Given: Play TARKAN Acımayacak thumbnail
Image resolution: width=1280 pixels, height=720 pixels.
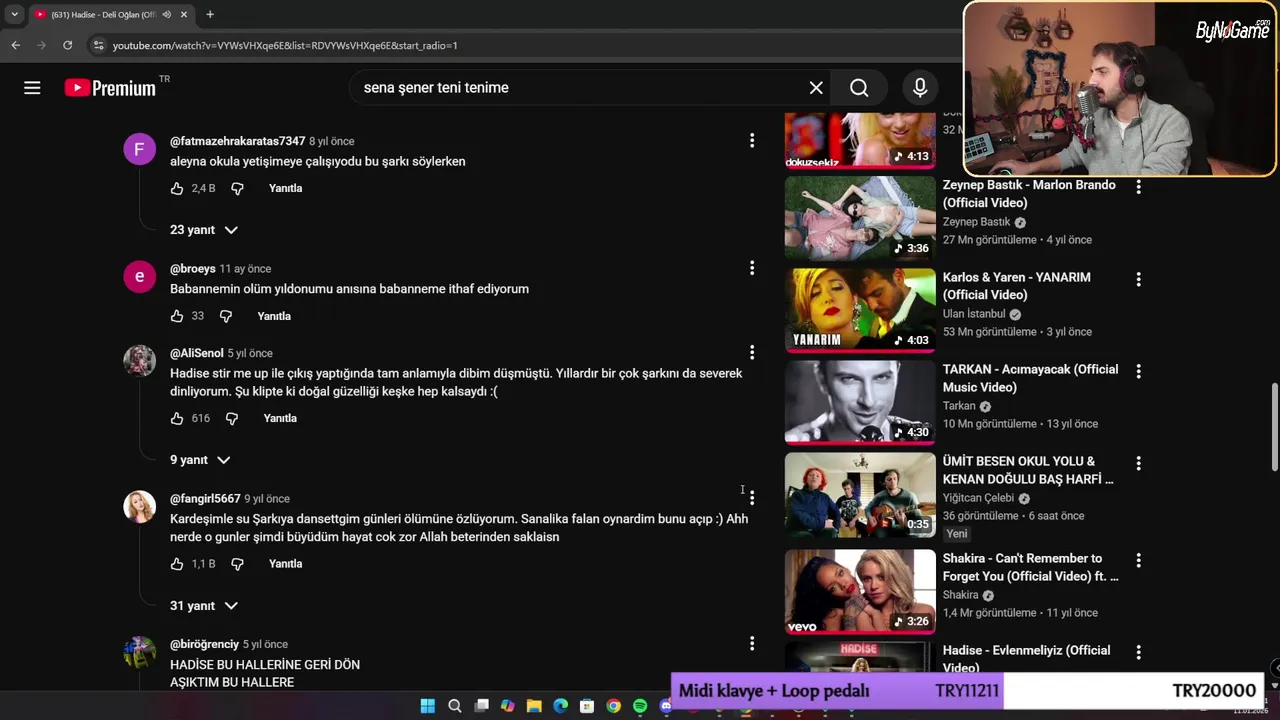Looking at the screenshot, I should tap(860, 402).
